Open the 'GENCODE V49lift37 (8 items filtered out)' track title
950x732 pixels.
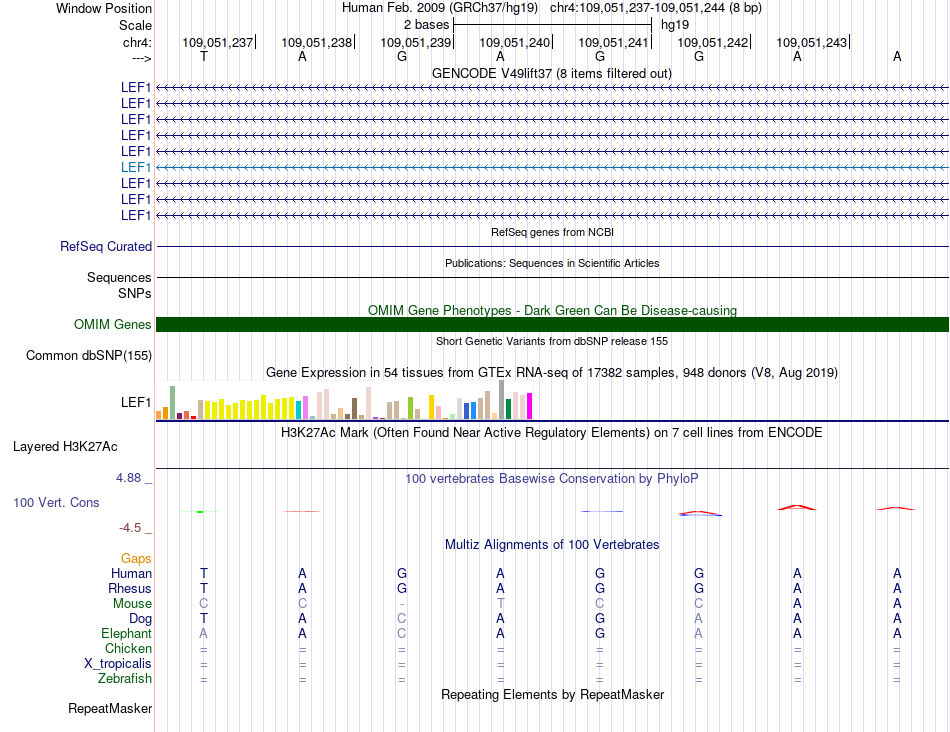coord(552,73)
